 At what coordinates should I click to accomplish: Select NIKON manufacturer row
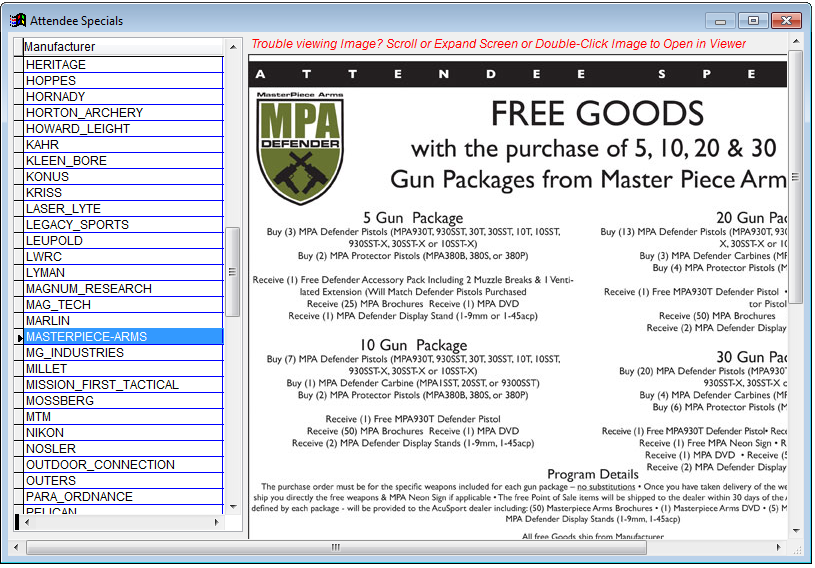[124, 433]
